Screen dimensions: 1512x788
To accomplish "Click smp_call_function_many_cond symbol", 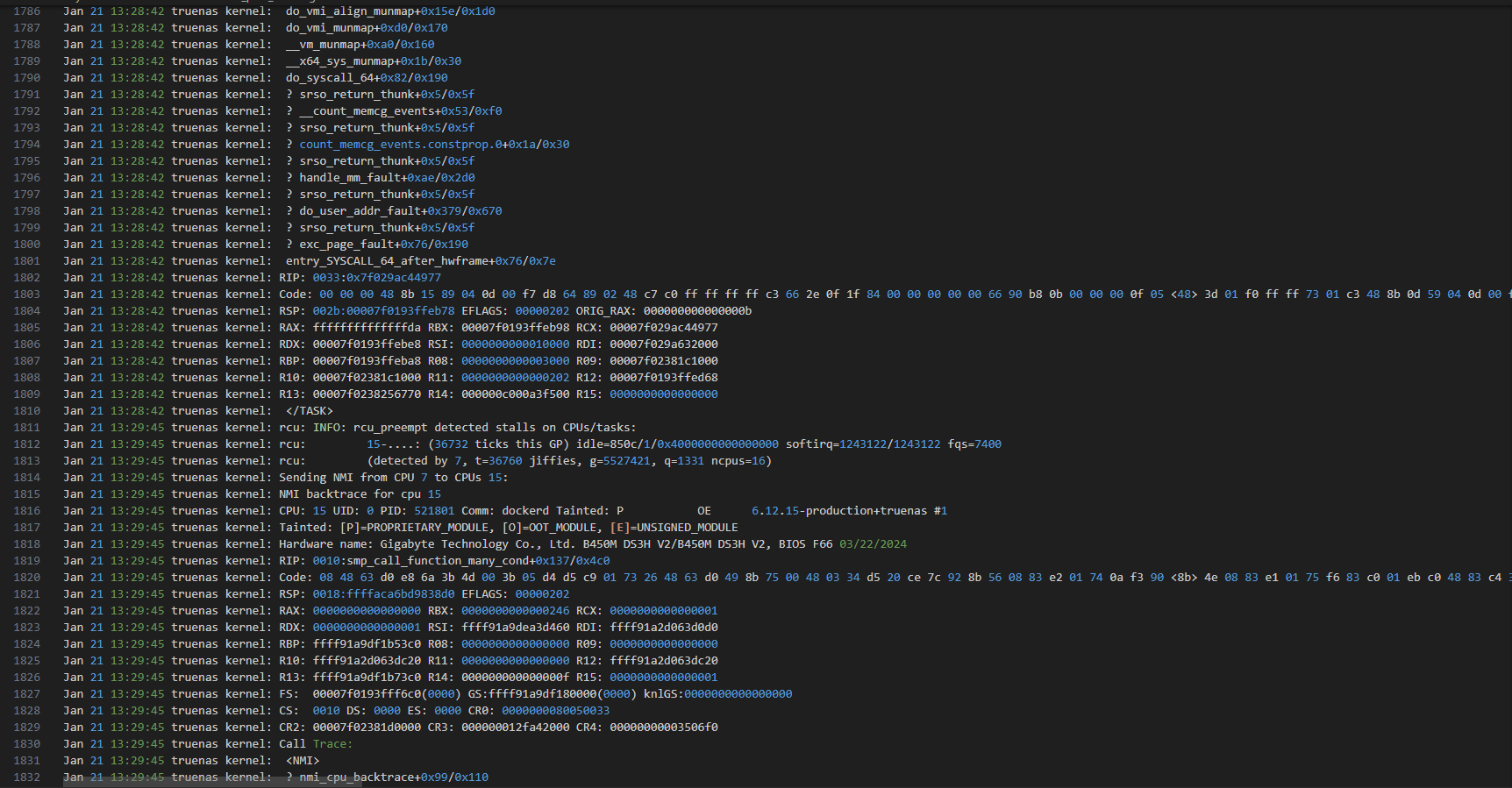I will coord(437,561).
